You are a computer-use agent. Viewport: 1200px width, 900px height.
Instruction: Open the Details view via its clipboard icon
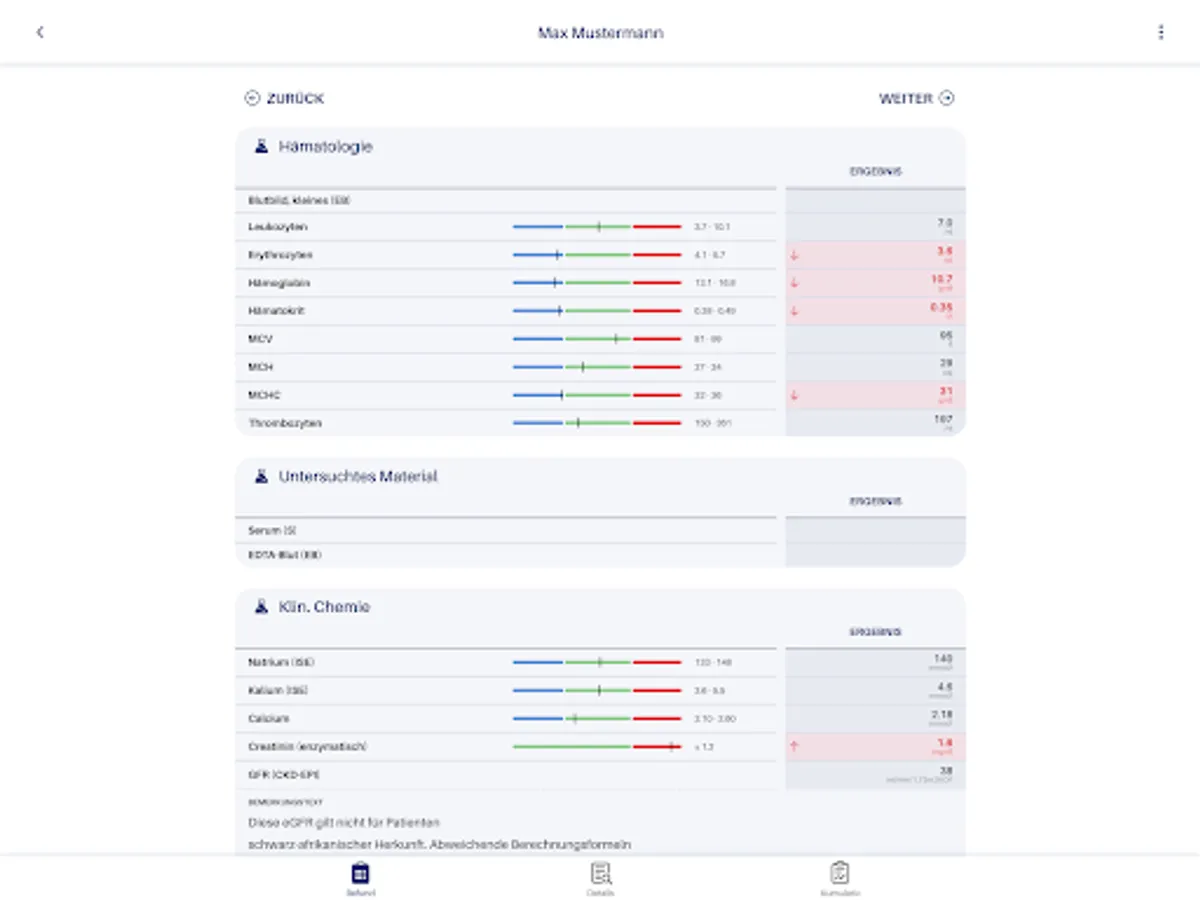point(600,875)
